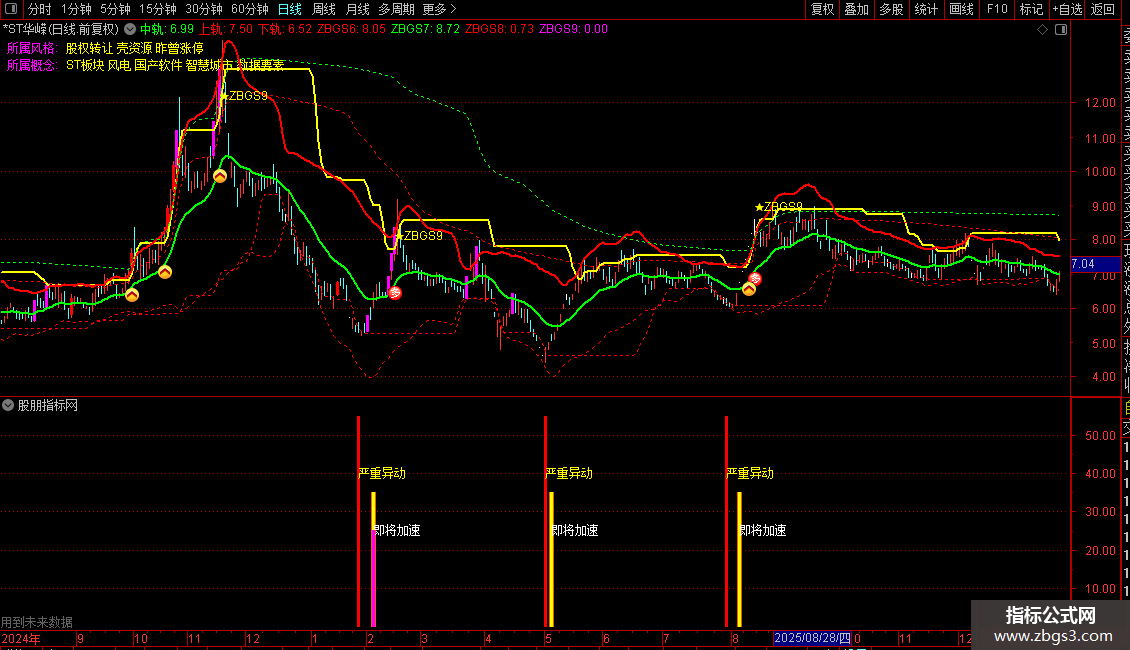This screenshot has width=1130, height=650.
Task: Click the ZBGS9: 0.00 header value
Action: pyautogui.click(x=574, y=29)
